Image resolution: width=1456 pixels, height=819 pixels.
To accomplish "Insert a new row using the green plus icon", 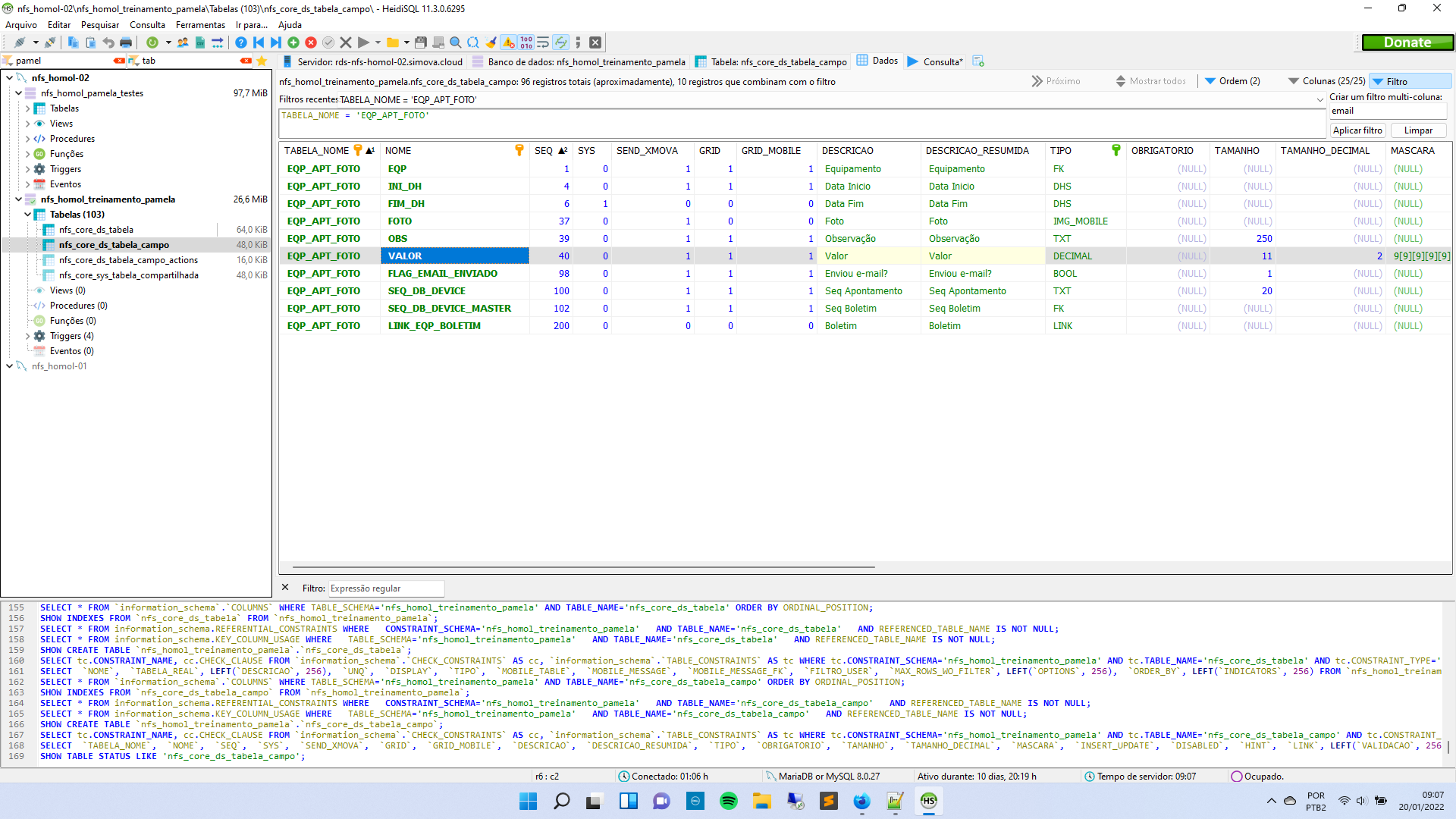I will coord(293,42).
